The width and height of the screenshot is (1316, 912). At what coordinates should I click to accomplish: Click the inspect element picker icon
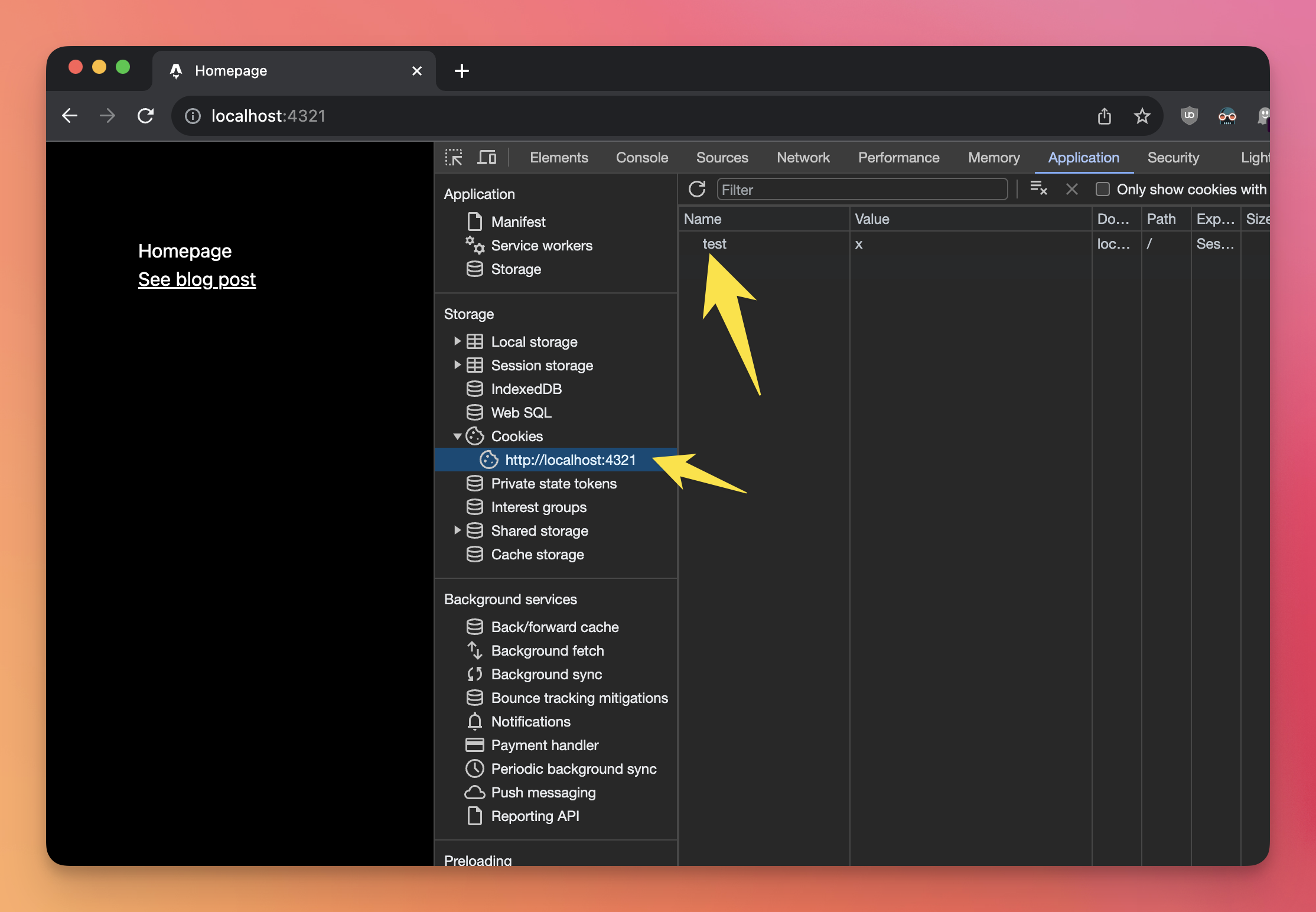[x=454, y=157]
